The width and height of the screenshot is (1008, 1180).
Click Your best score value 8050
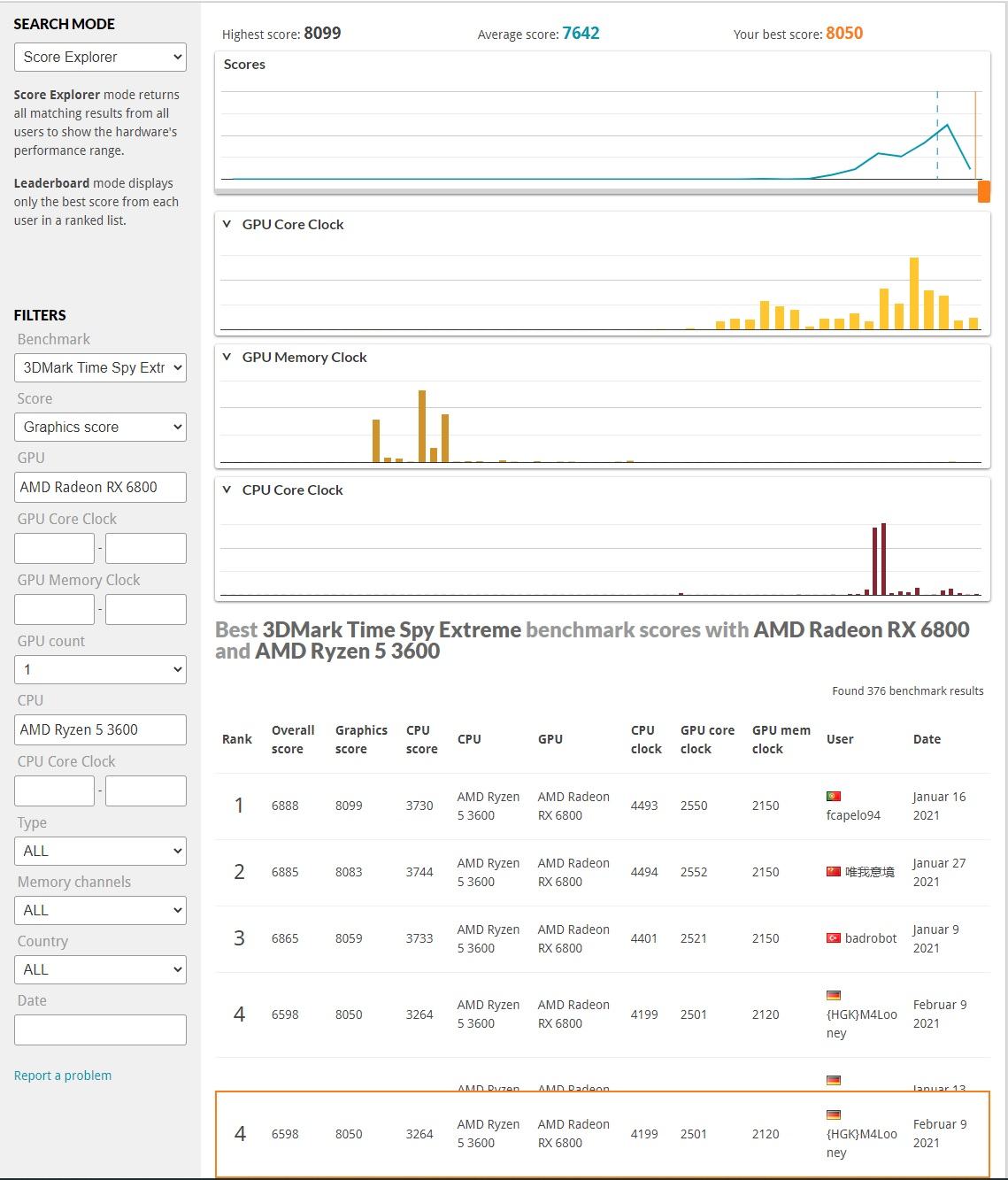point(844,34)
